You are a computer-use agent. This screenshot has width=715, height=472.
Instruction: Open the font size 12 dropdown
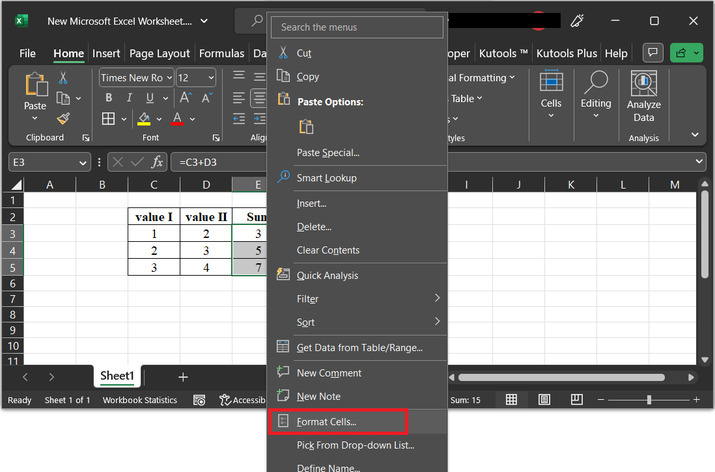211,78
